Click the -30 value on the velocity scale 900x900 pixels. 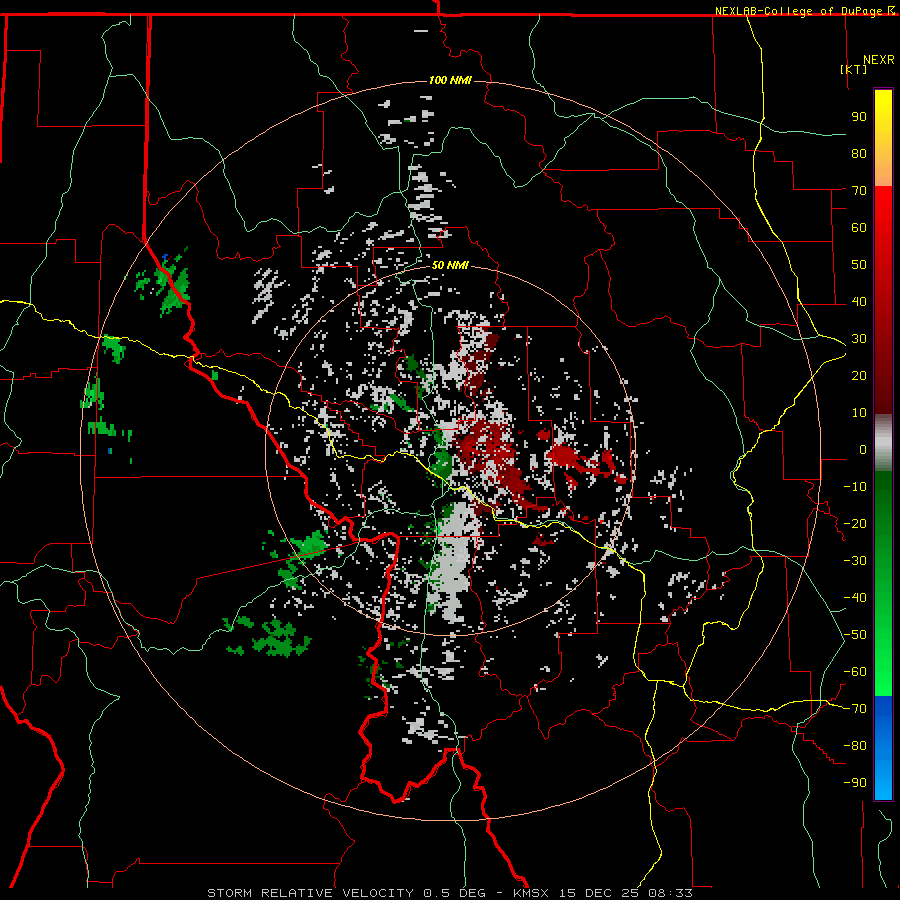855,561
